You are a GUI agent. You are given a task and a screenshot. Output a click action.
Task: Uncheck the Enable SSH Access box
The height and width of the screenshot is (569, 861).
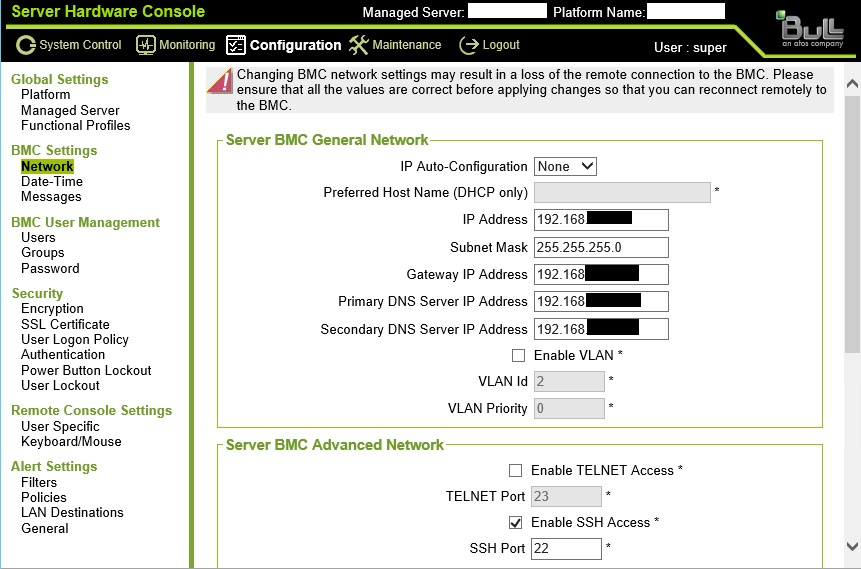[x=515, y=522]
